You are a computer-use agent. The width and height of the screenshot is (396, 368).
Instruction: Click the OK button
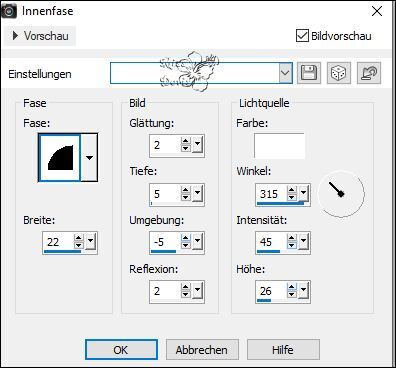tap(121, 349)
